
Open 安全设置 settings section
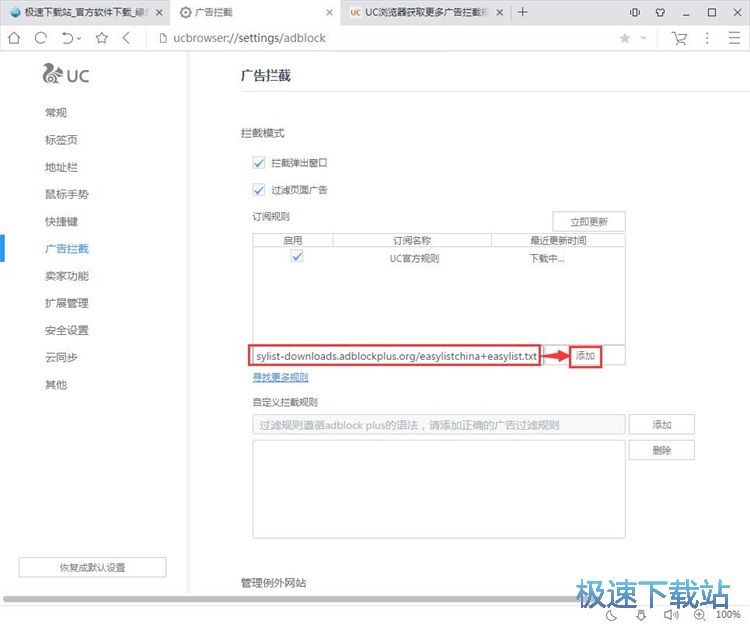point(66,330)
